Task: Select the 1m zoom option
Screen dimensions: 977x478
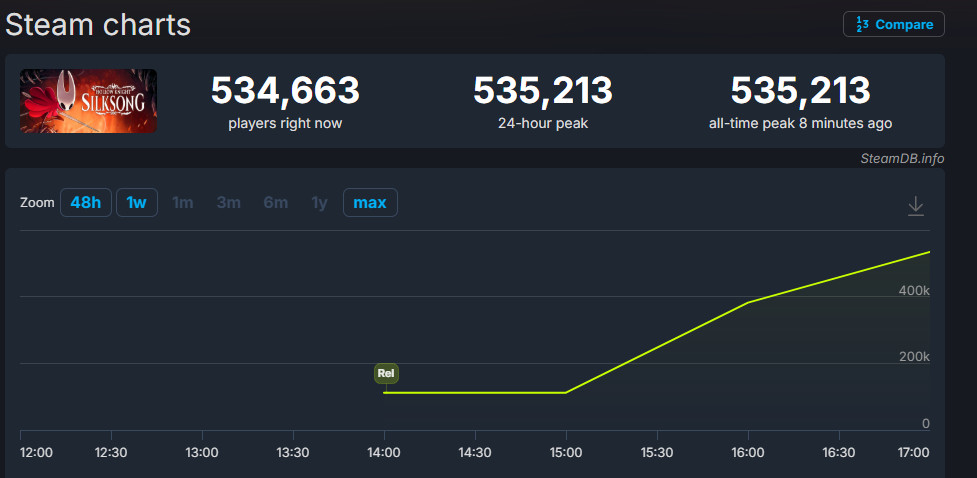Action: tap(183, 203)
